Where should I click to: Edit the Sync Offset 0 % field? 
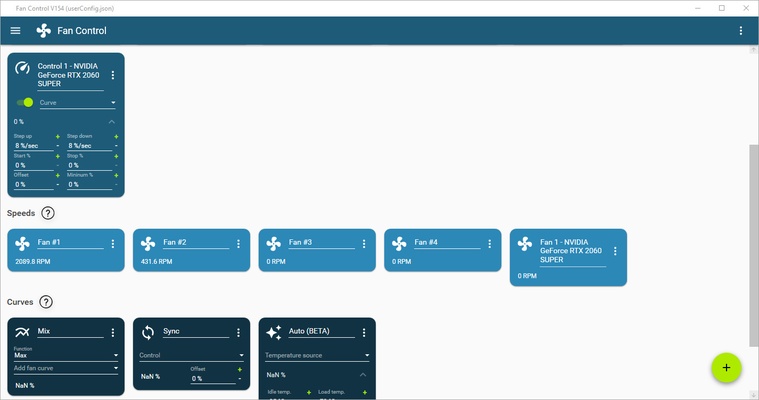pyautogui.click(x=213, y=379)
